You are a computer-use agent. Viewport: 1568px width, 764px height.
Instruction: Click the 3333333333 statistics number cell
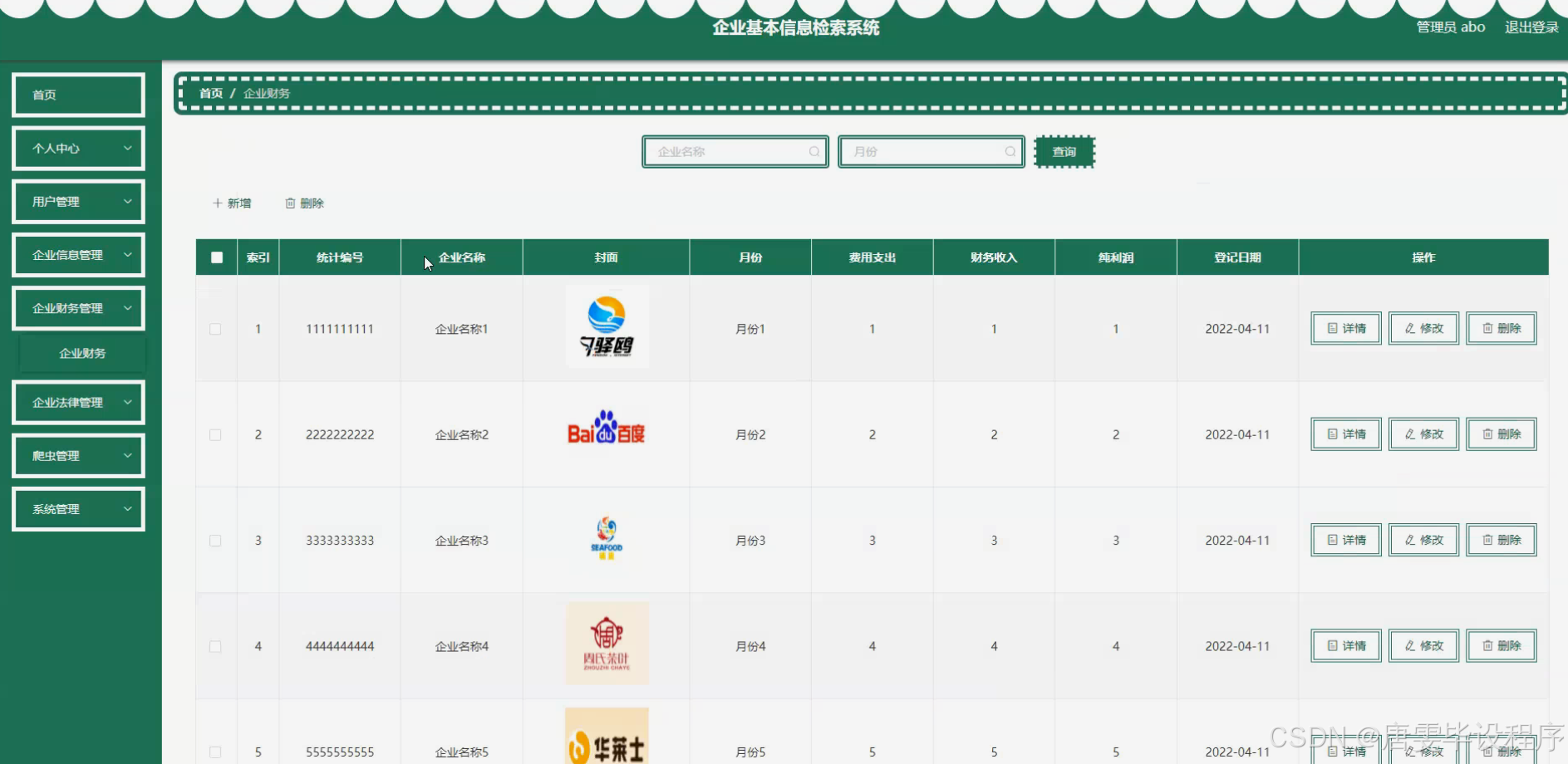tap(340, 541)
